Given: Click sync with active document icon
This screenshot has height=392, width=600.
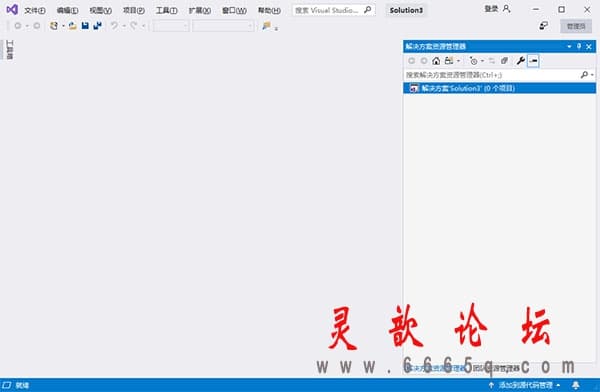Looking at the screenshot, I should click(492, 60).
